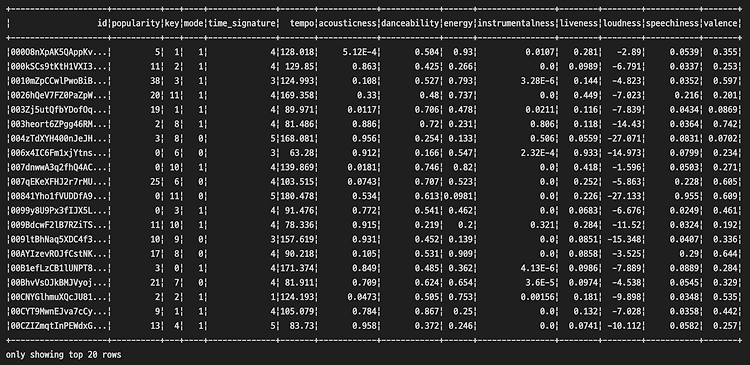Select id value '0099y8U9Px3fIJX5L...'
Screen dimensions: 750x365
(59, 210)
